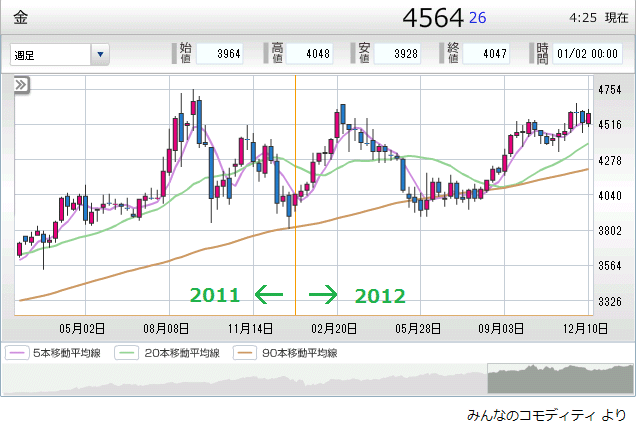This screenshot has height=435, width=636.
Task: Click the 安値 field showing 3928
Action: 397,54
